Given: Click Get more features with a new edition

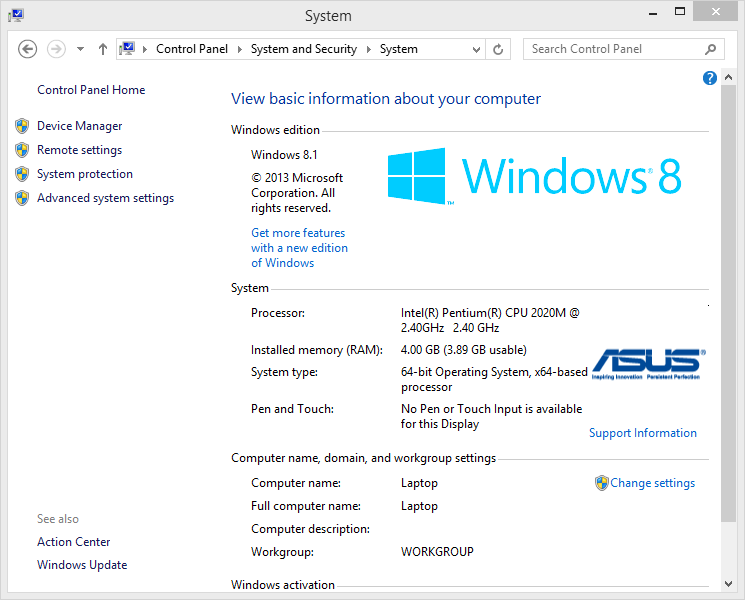Looking at the screenshot, I should point(299,248).
